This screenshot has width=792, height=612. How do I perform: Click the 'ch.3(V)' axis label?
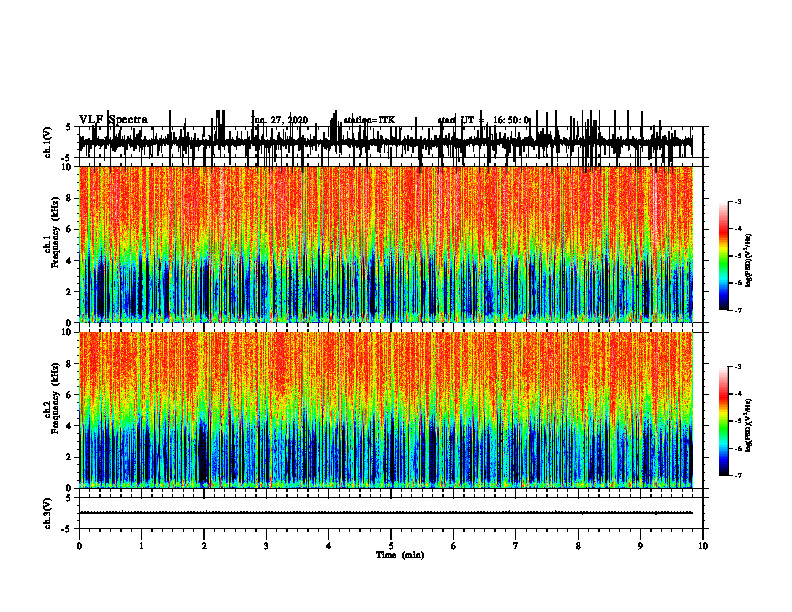48,513
